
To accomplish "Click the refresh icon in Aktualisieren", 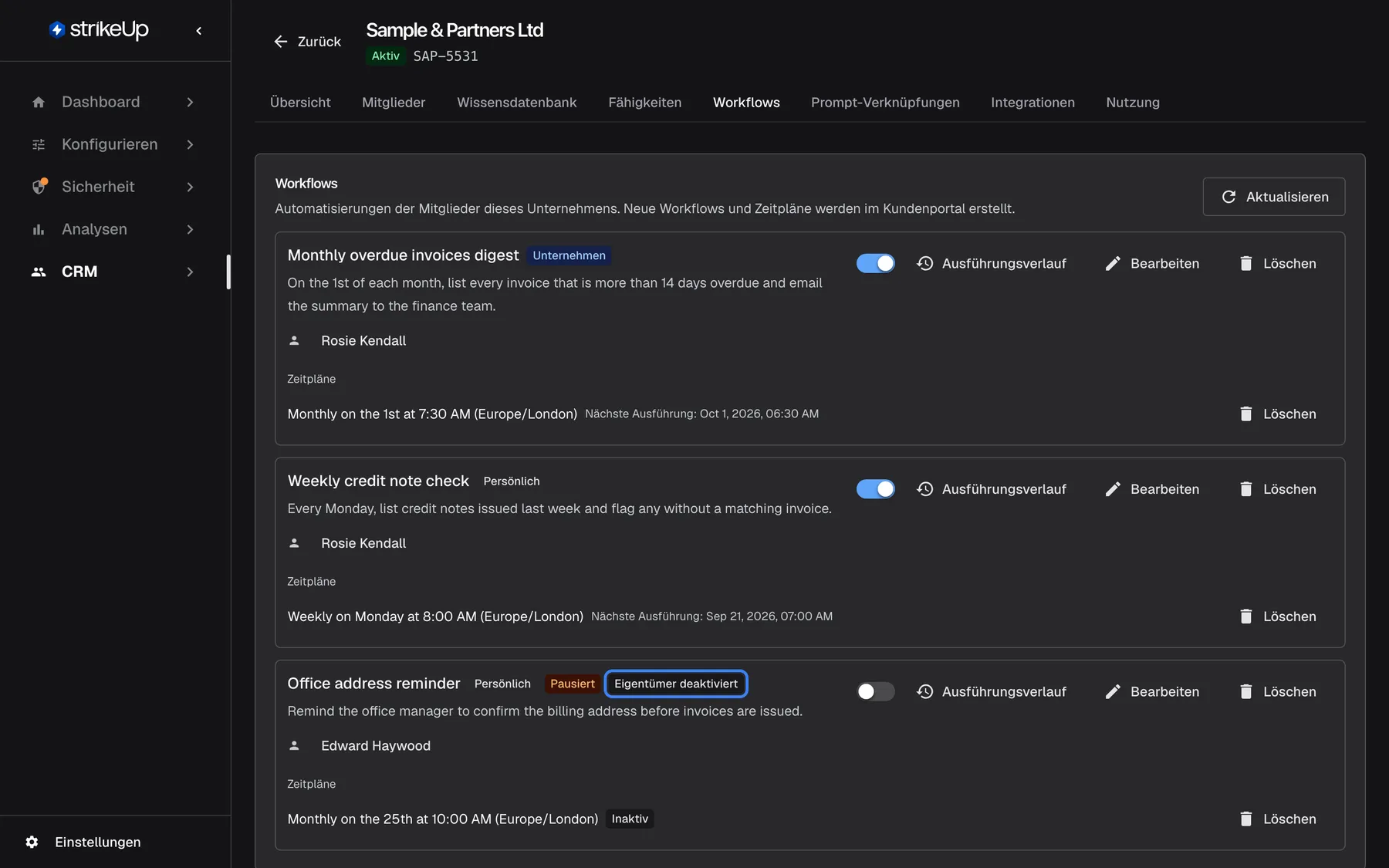I will [x=1228, y=197].
